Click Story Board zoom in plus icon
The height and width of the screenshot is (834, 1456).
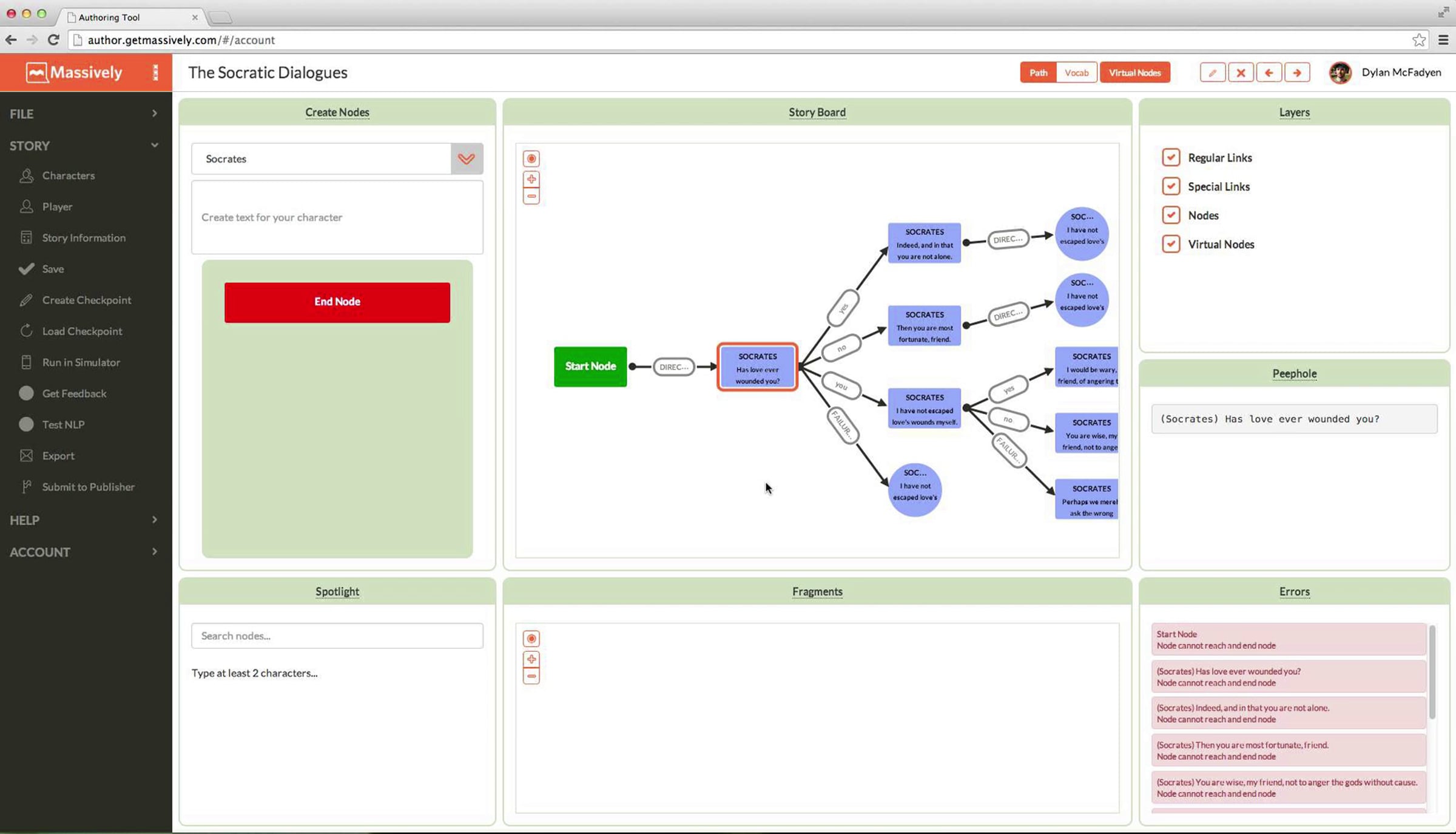(x=531, y=179)
